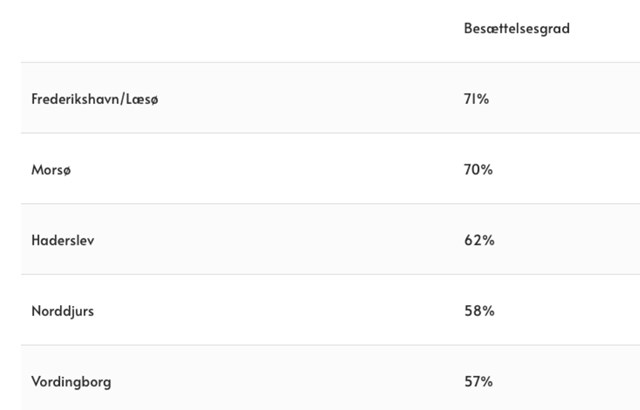640x410 pixels.
Task: Click blank space right of 57% value
Action: click(570, 382)
